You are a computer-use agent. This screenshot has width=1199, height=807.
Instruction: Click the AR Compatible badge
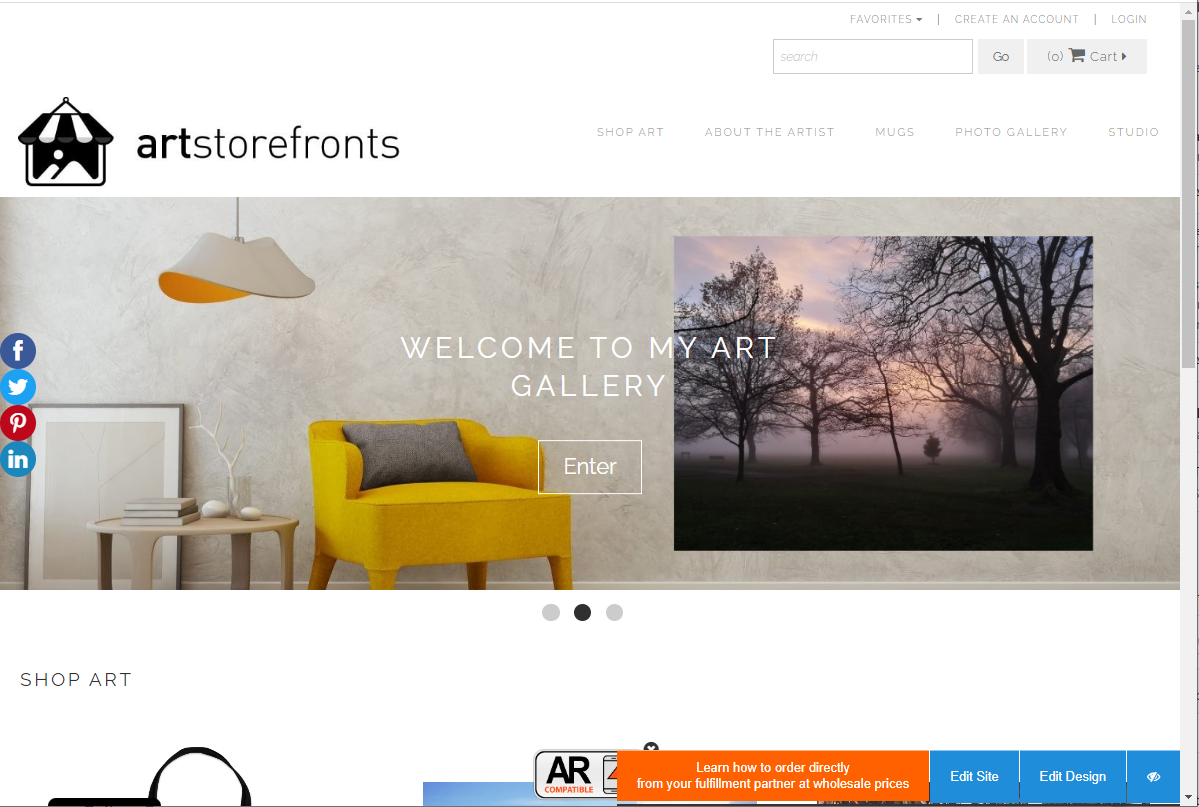click(575, 774)
